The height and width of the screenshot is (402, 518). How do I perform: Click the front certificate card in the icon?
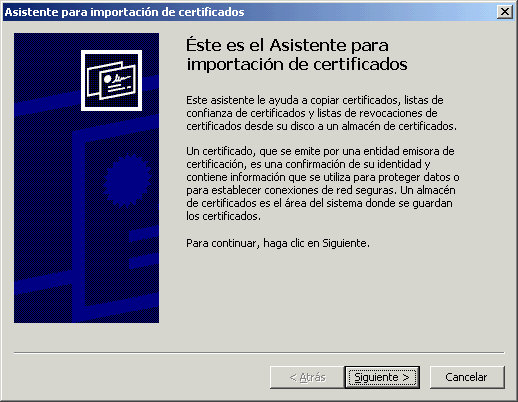(118, 83)
